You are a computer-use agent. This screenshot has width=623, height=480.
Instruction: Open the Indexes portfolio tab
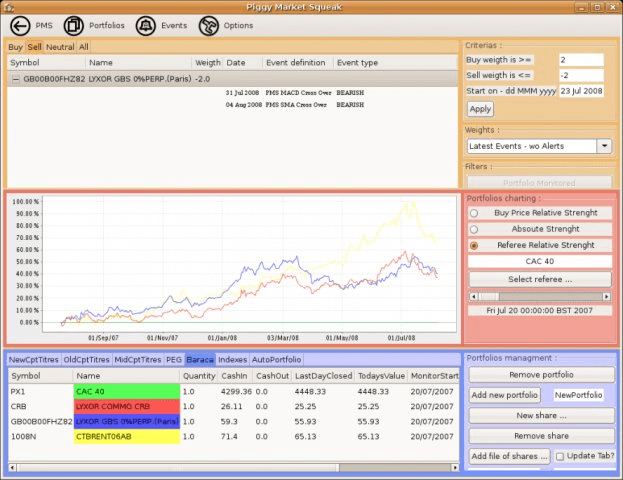pyautogui.click(x=232, y=360)
